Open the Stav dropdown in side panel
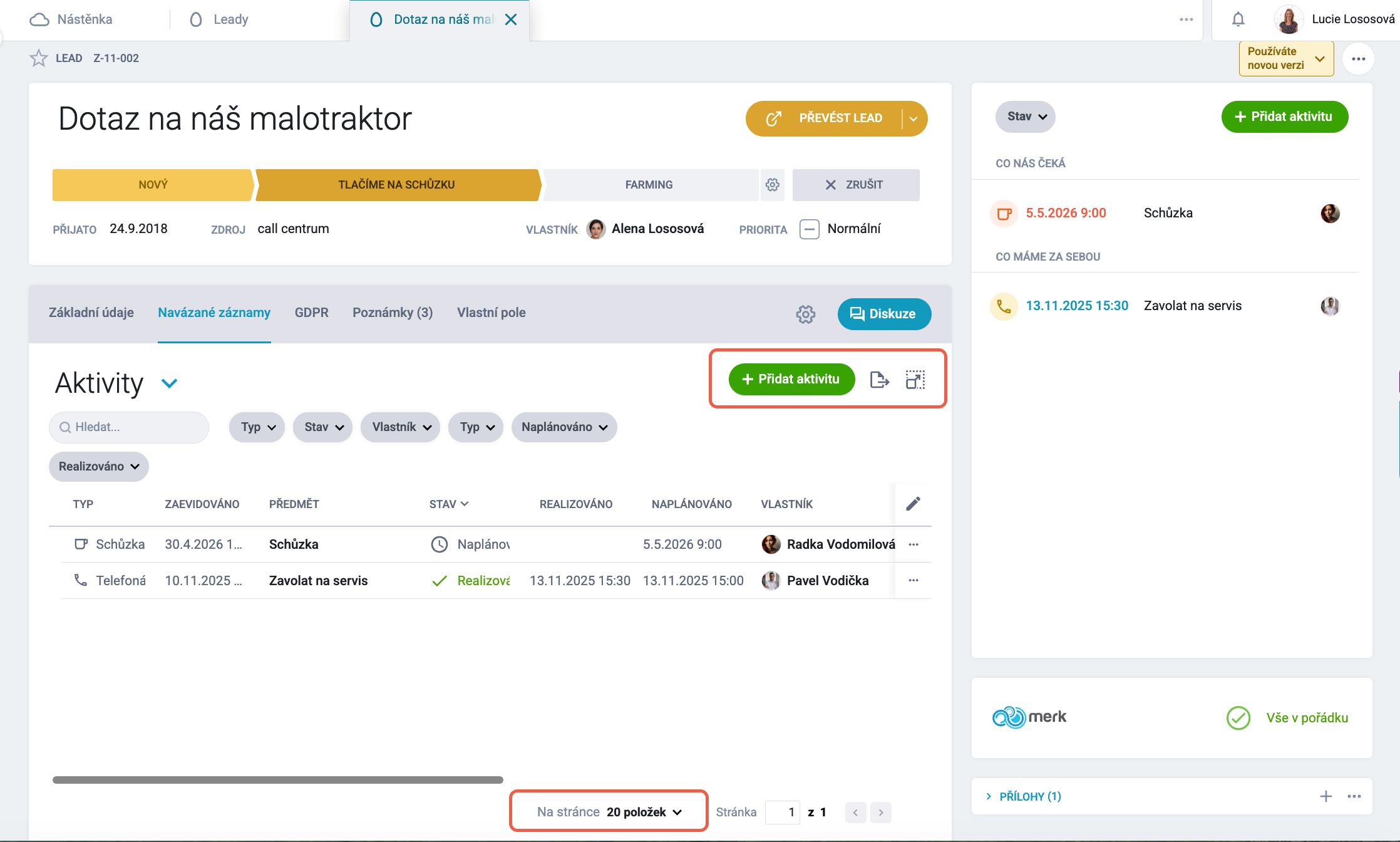Image resolution: width=1400 pixels, height=842 pixels. coord(1026,117)
